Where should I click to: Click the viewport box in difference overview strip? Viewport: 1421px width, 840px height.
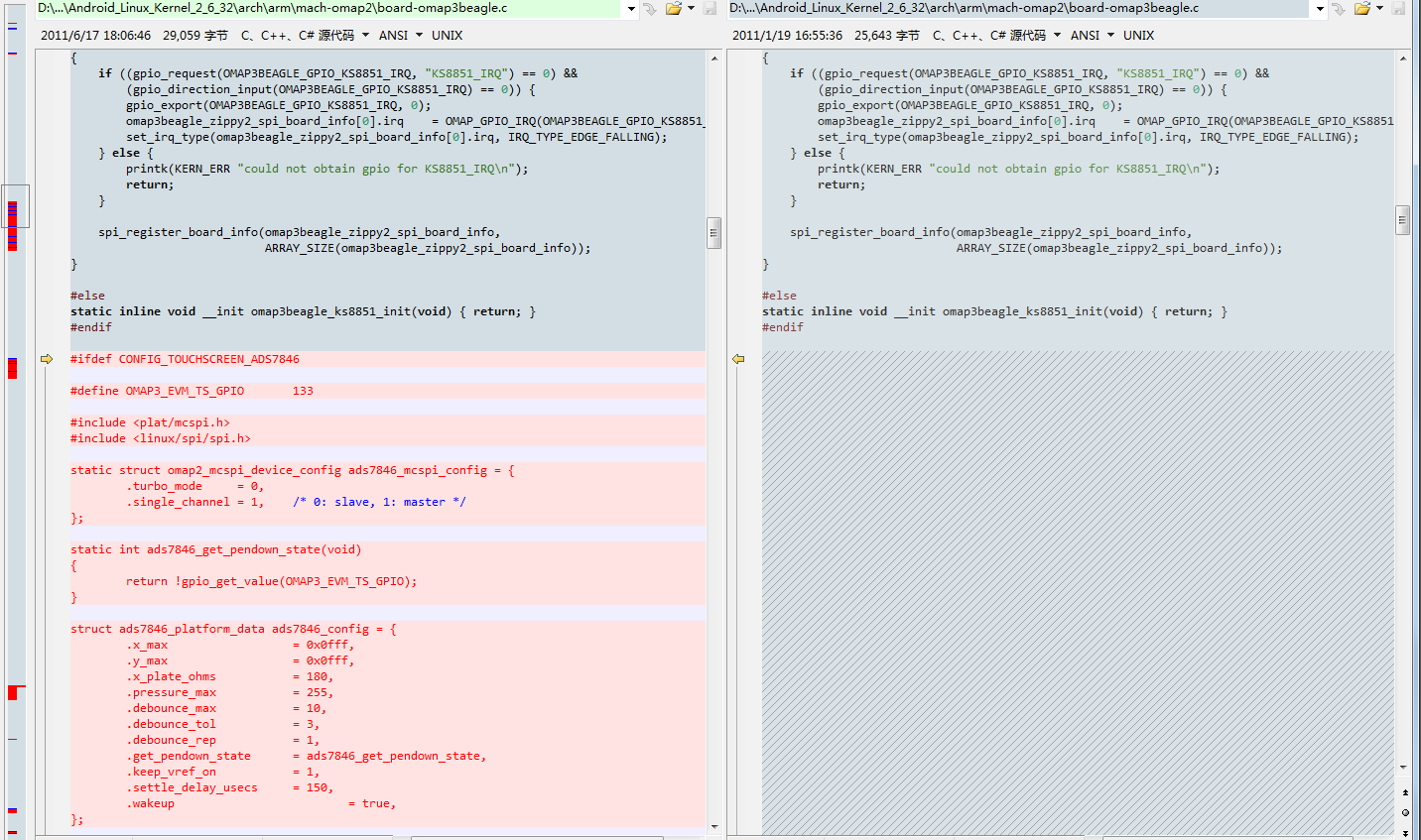click(15, 206)
